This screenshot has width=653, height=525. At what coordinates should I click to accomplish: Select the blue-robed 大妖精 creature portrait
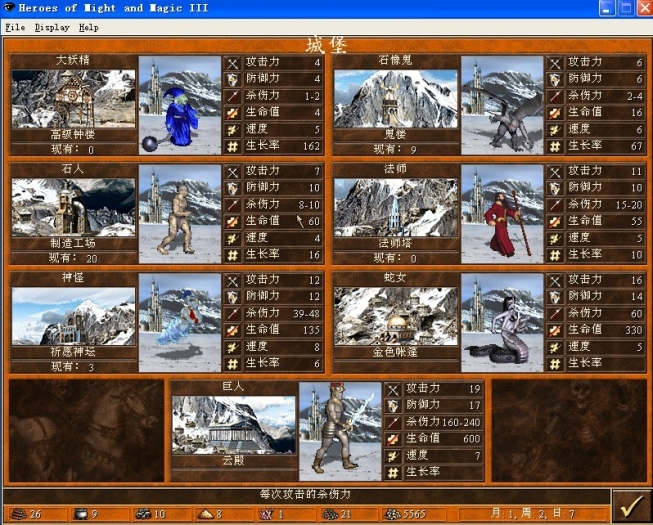pos(179,105)
